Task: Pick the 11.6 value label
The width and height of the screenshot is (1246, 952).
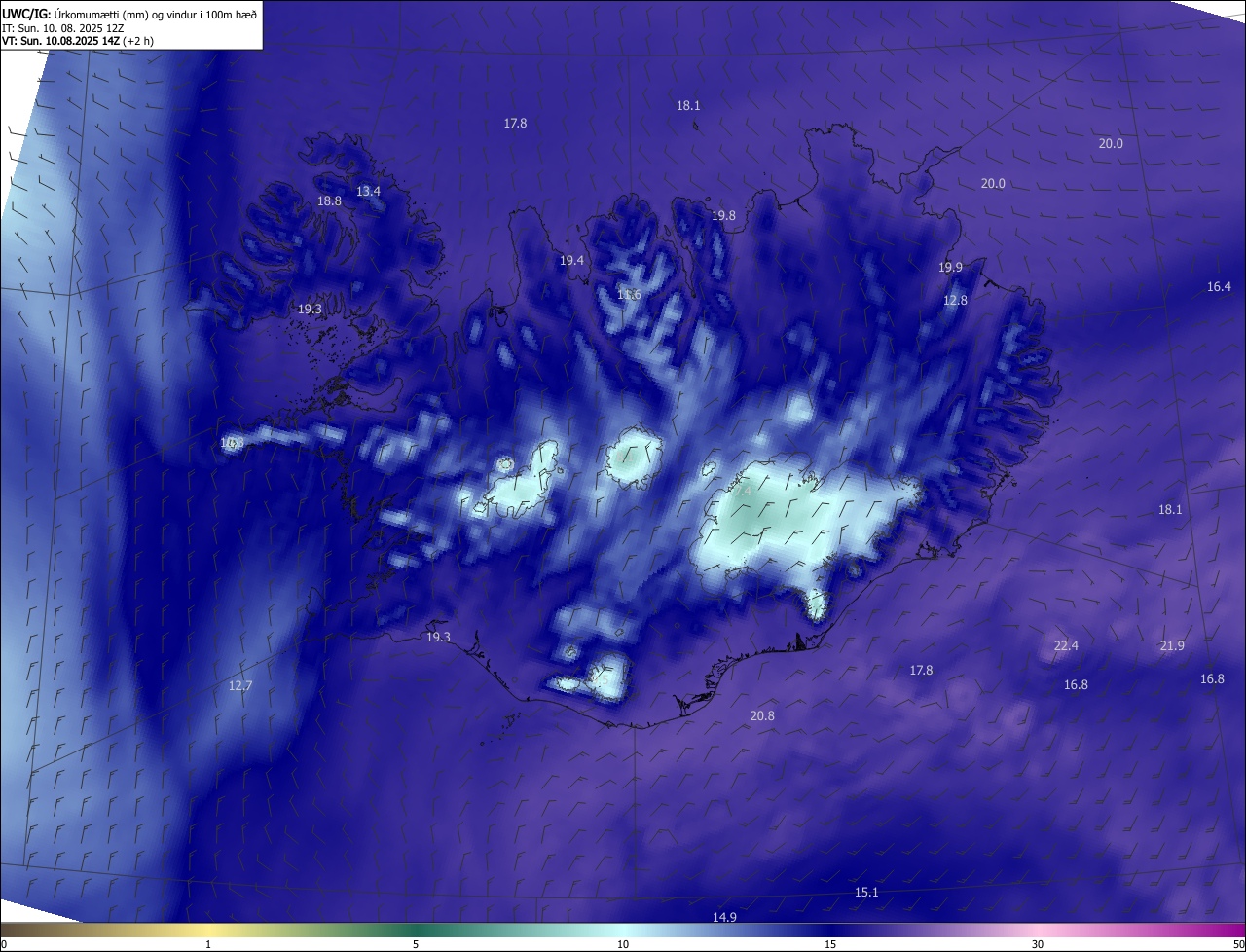Action: tap(629, 294)
